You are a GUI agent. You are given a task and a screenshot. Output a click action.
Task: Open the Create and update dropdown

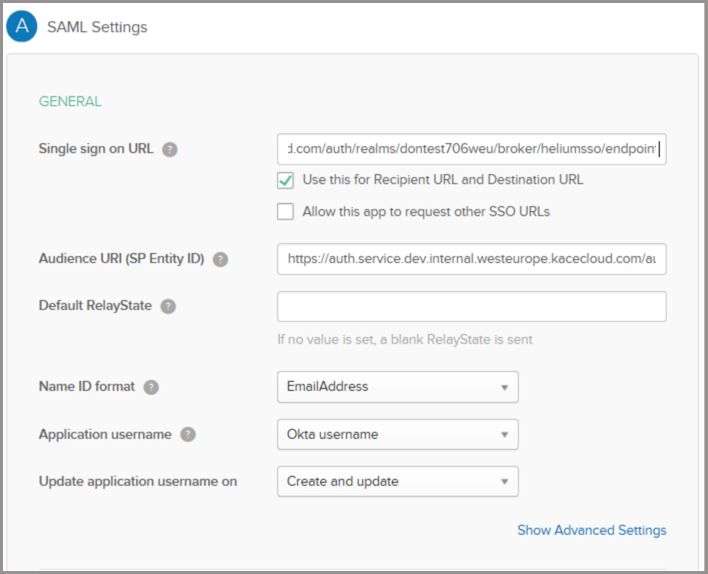click(x=397, y=482)
